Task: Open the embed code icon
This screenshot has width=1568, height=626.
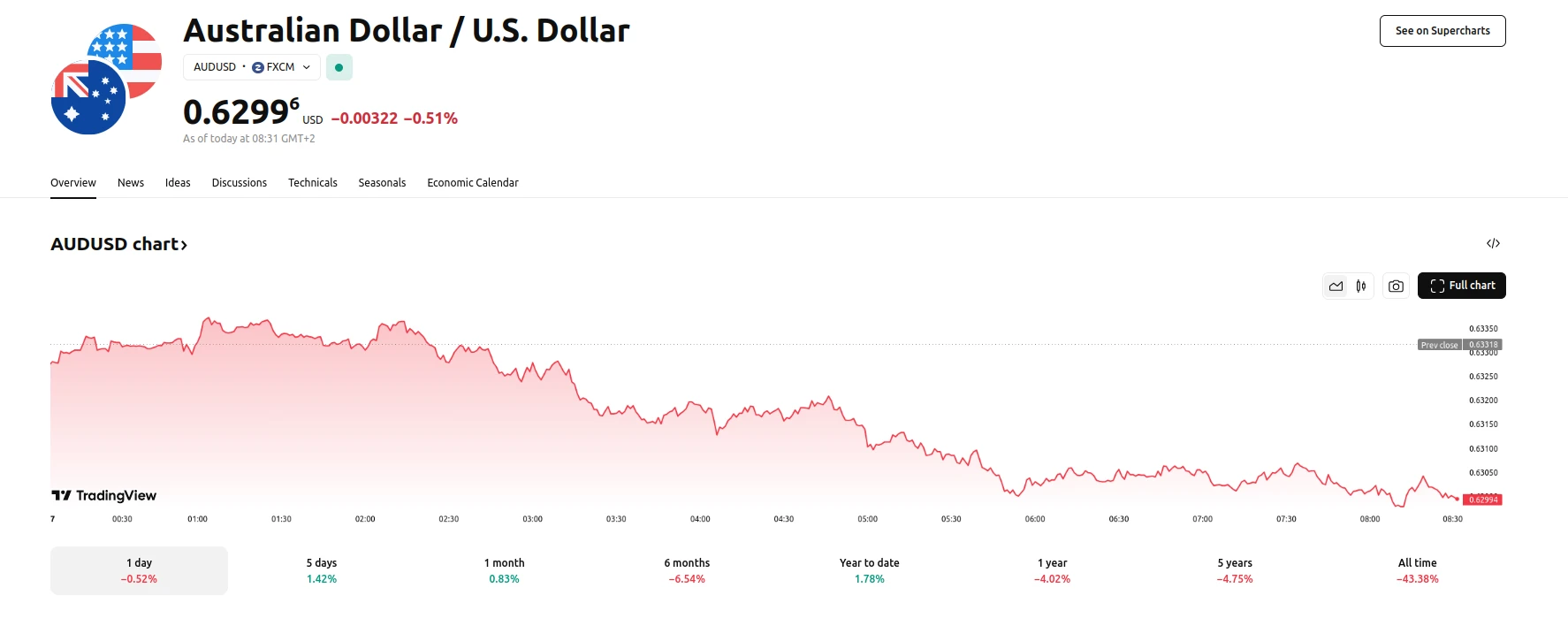Action: pos(1493,243)
